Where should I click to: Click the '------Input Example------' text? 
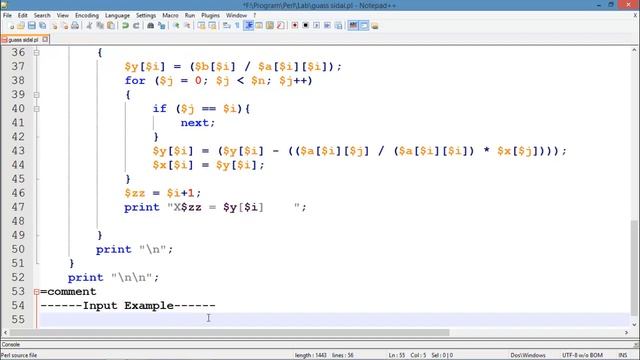128,306
